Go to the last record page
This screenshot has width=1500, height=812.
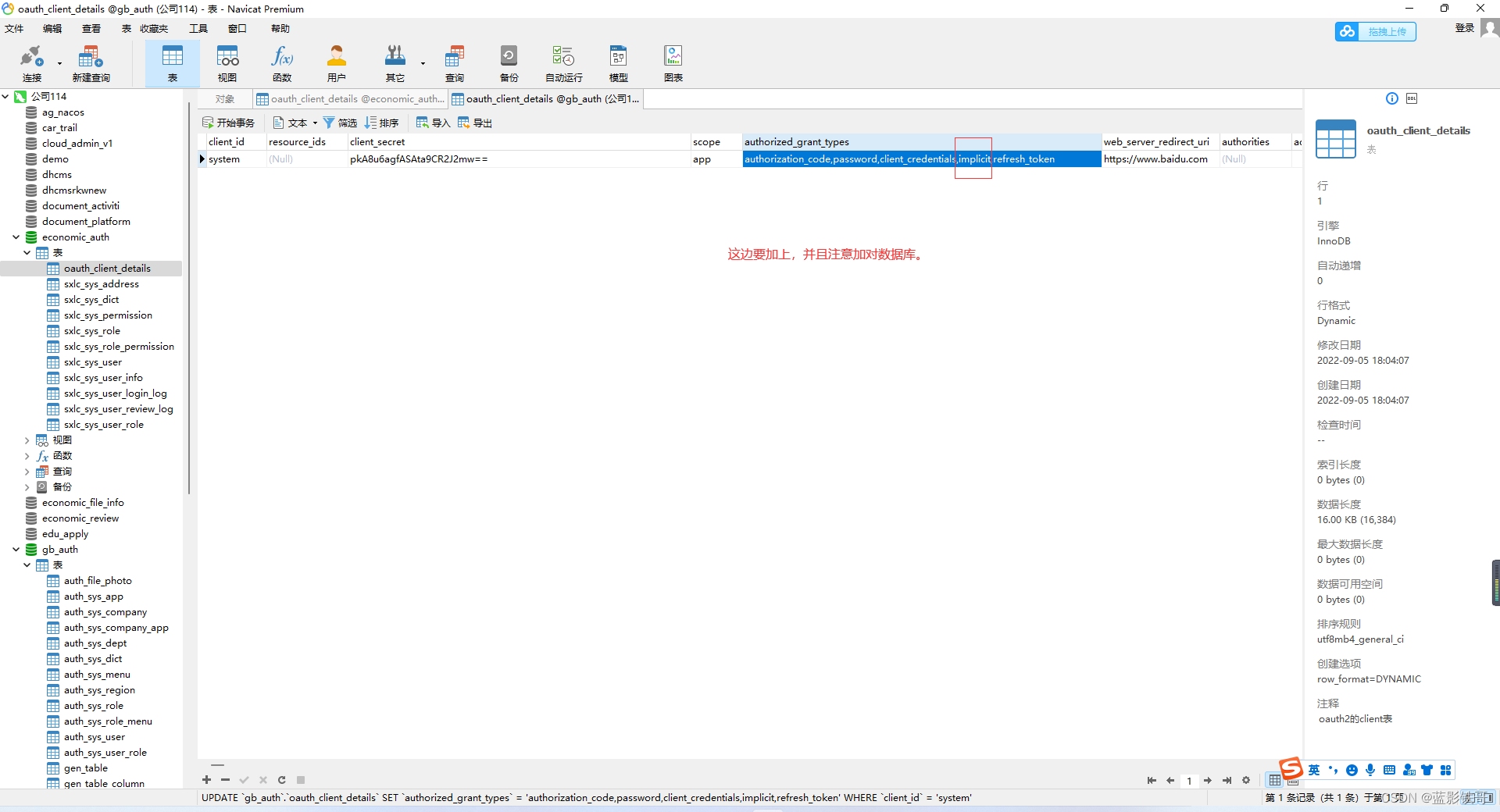pos(1227,780)
